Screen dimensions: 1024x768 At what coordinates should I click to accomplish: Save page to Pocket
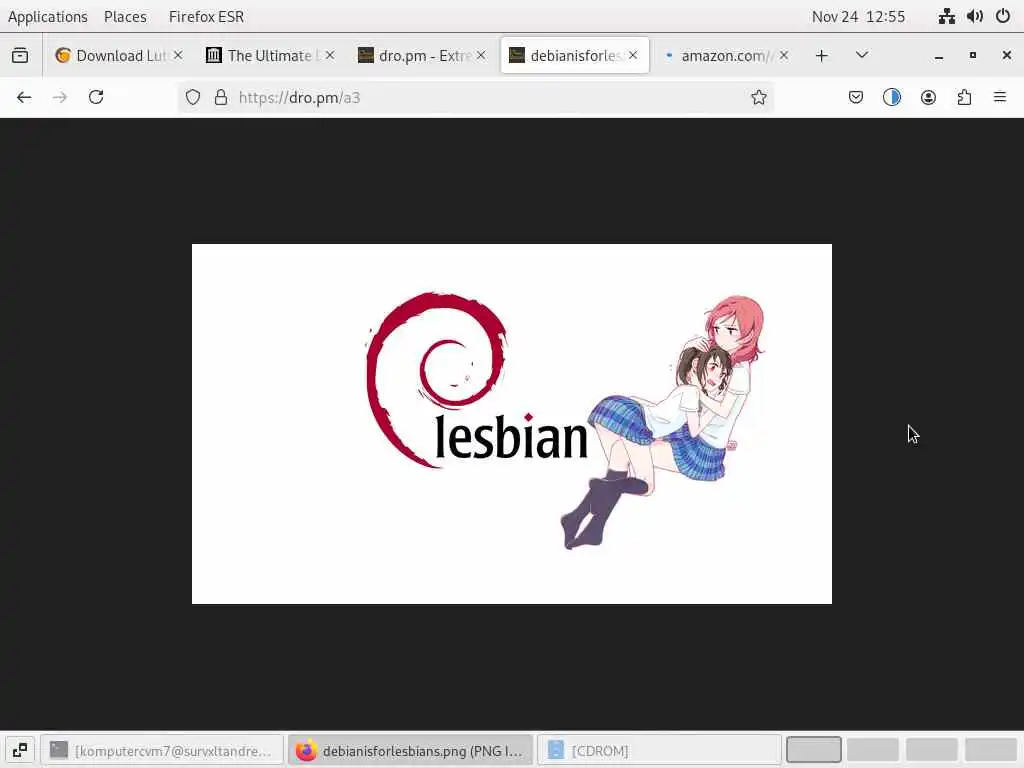[x=856, y=97]
